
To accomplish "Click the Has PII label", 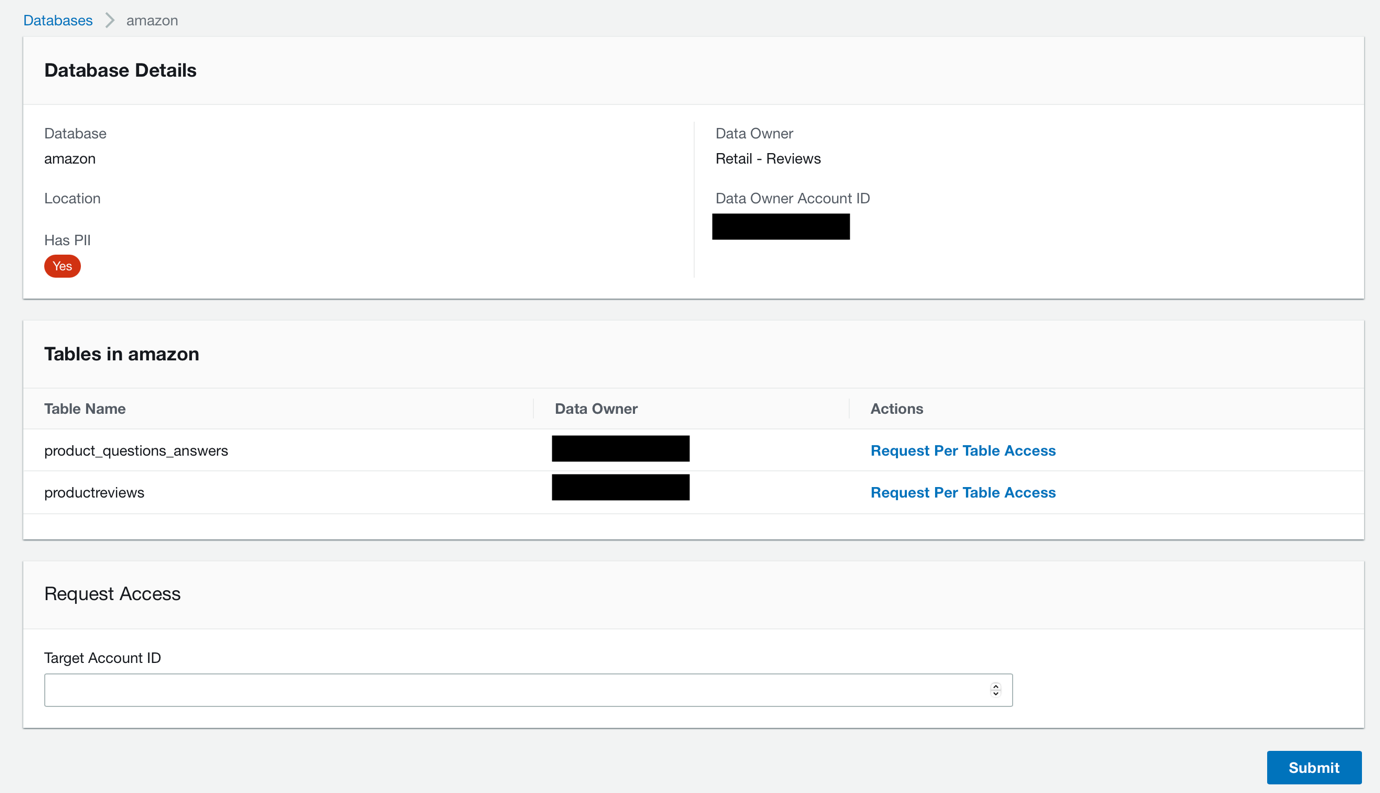I will click(x=67, y=240).
